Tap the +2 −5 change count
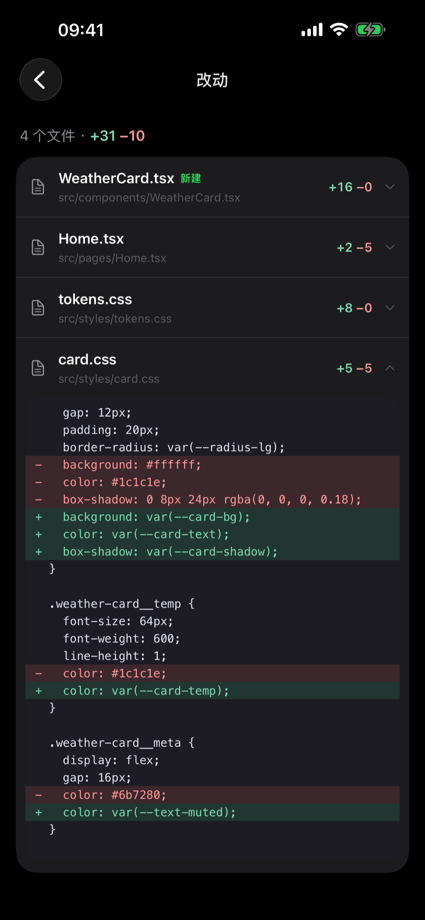 [x=355, y=248]
